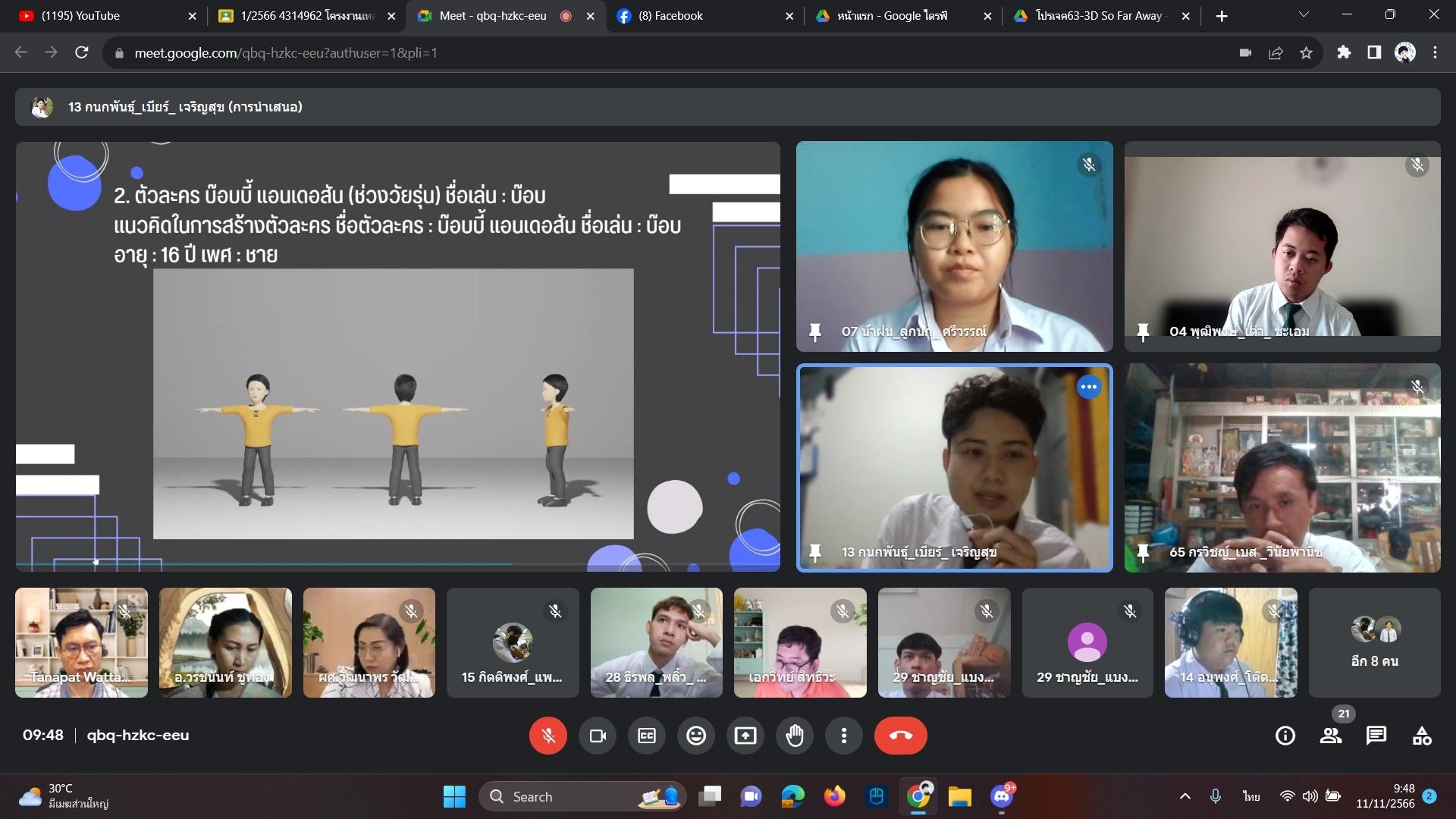This screenshot has width=1456, height=819.
Task: Go back in browser
Action: click(x=21, y=52)
